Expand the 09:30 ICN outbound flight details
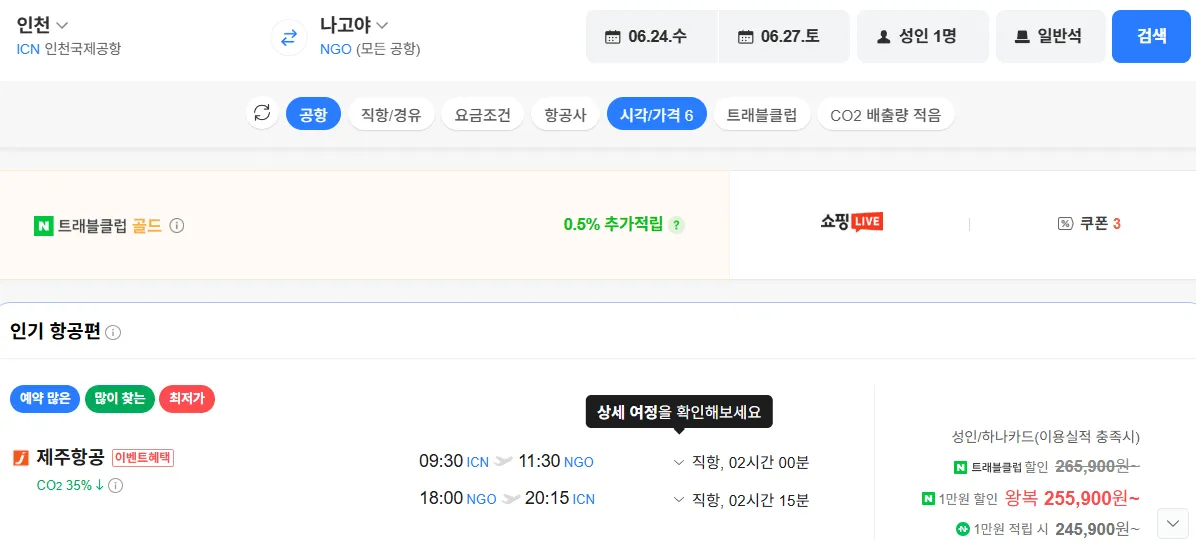1196x553 pixels. (x=679, y=462)
